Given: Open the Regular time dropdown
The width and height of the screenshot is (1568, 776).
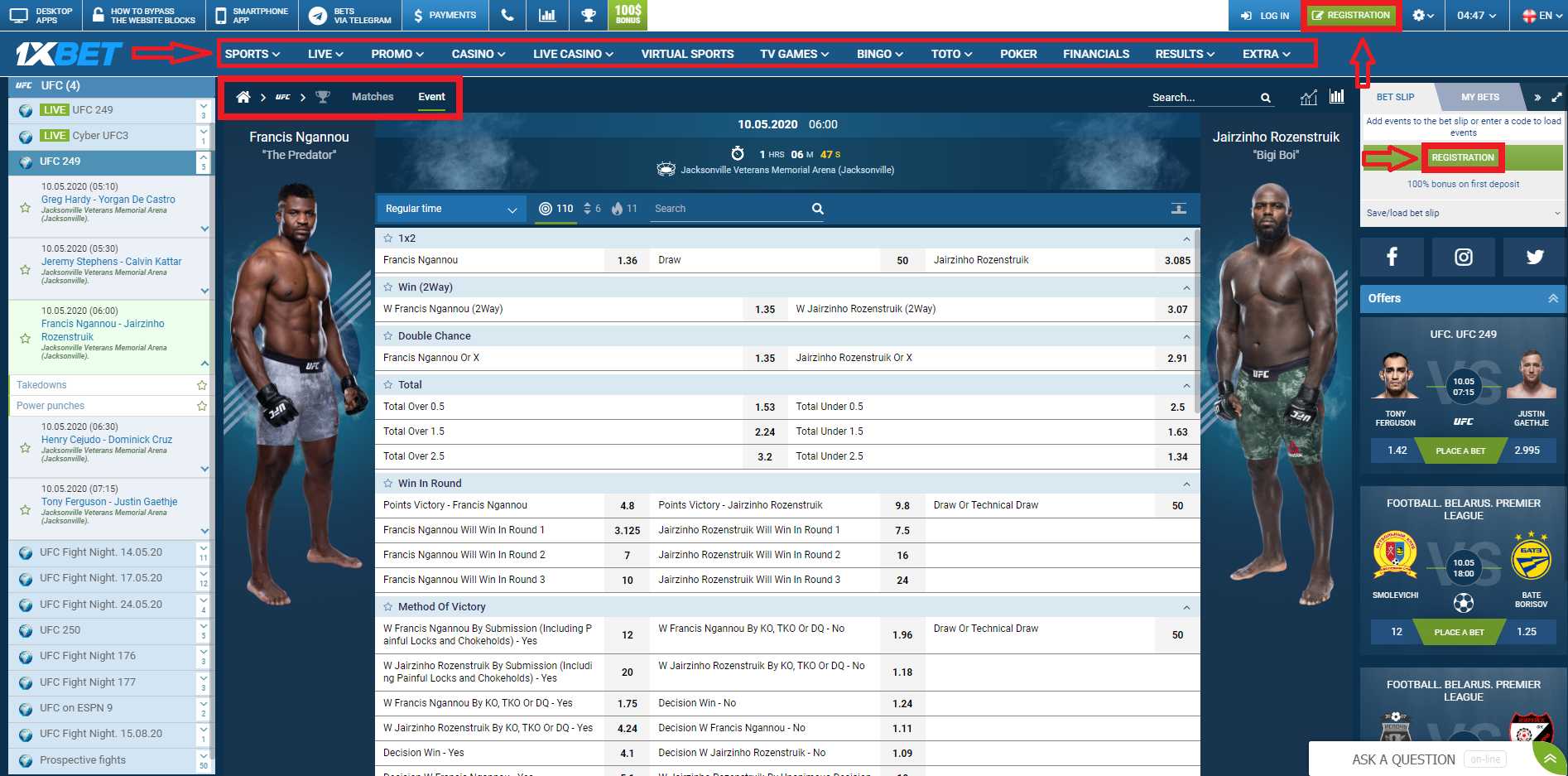Looking at the screenshot, I should click(450, 209).
